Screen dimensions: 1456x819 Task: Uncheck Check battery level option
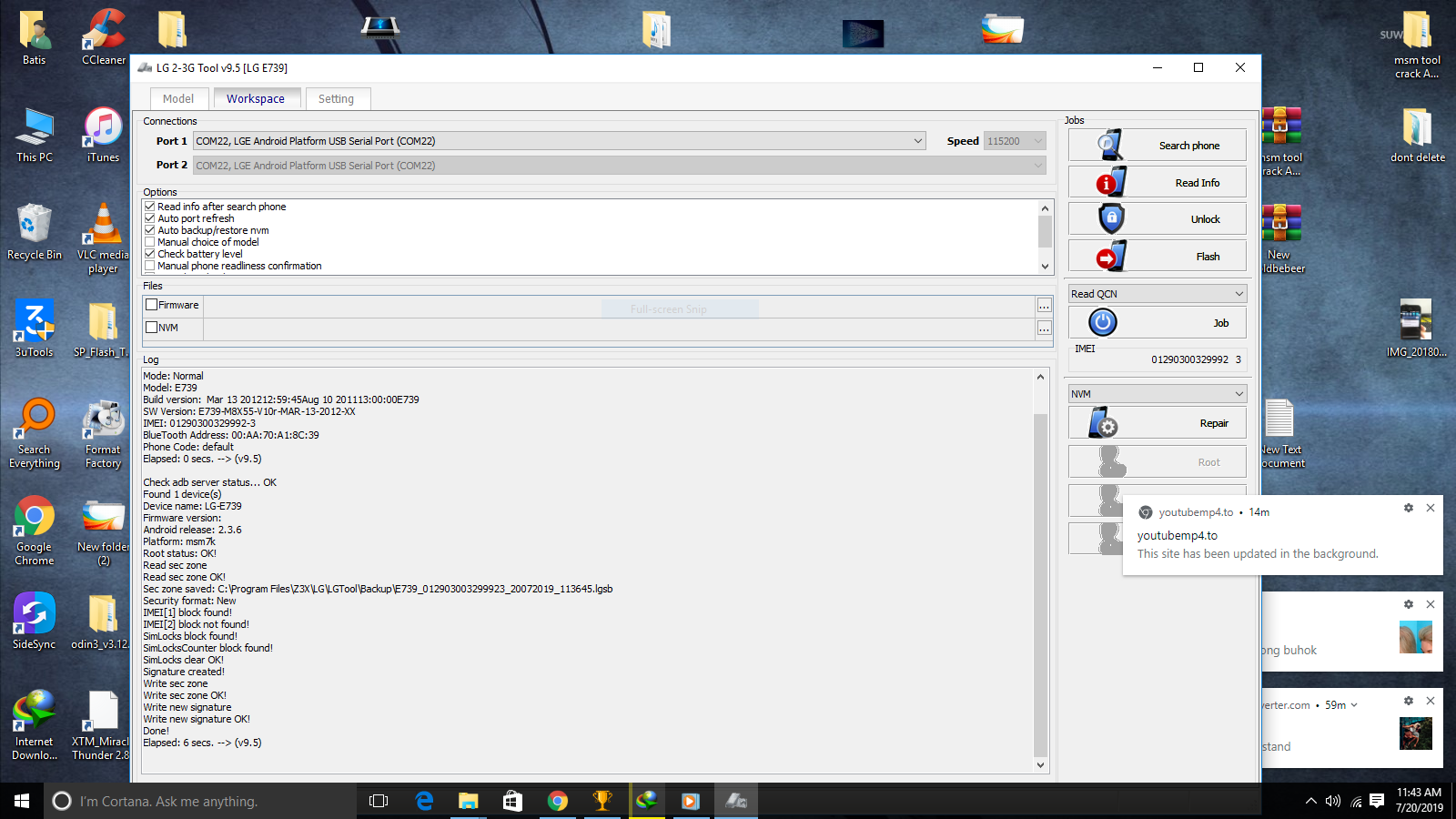tap(149, 254)
